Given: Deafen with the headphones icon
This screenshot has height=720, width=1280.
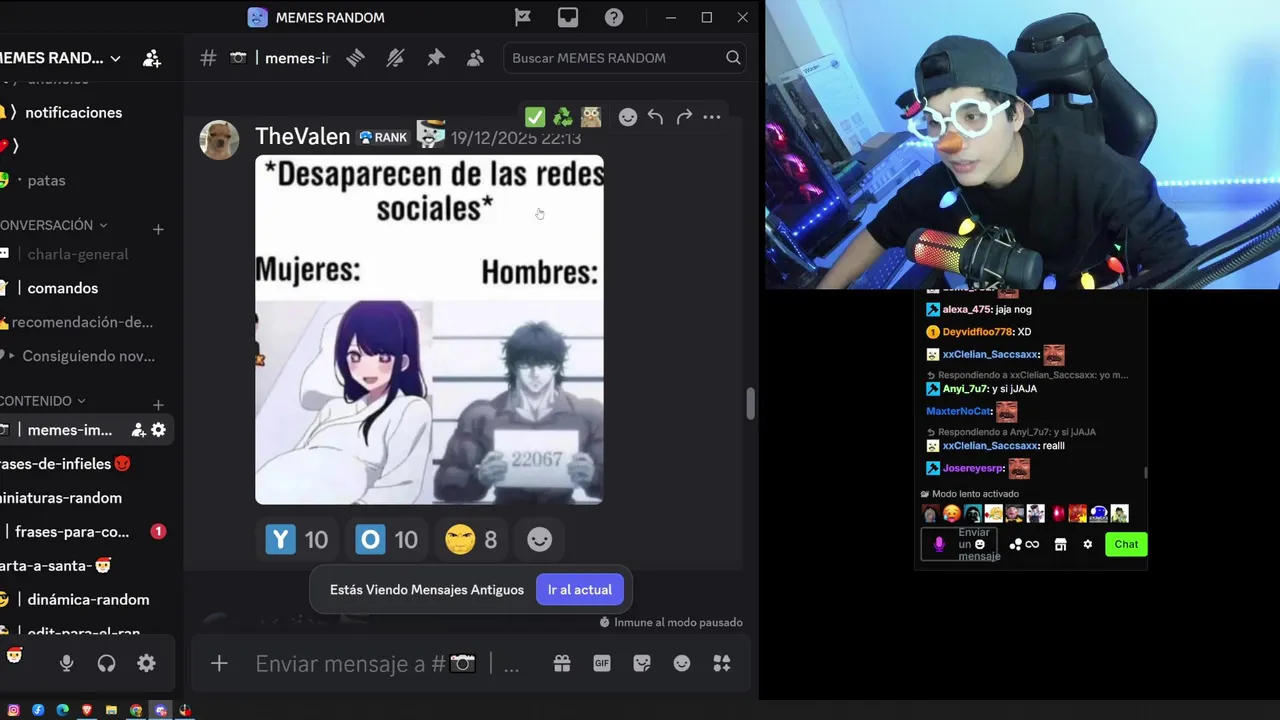Looking at the screenshot, I should point(106,663).
